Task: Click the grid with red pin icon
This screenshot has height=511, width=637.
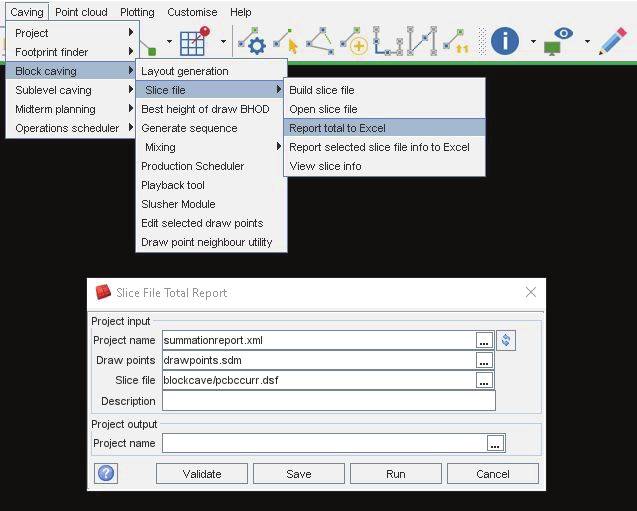Action: (x=194, y=42)
